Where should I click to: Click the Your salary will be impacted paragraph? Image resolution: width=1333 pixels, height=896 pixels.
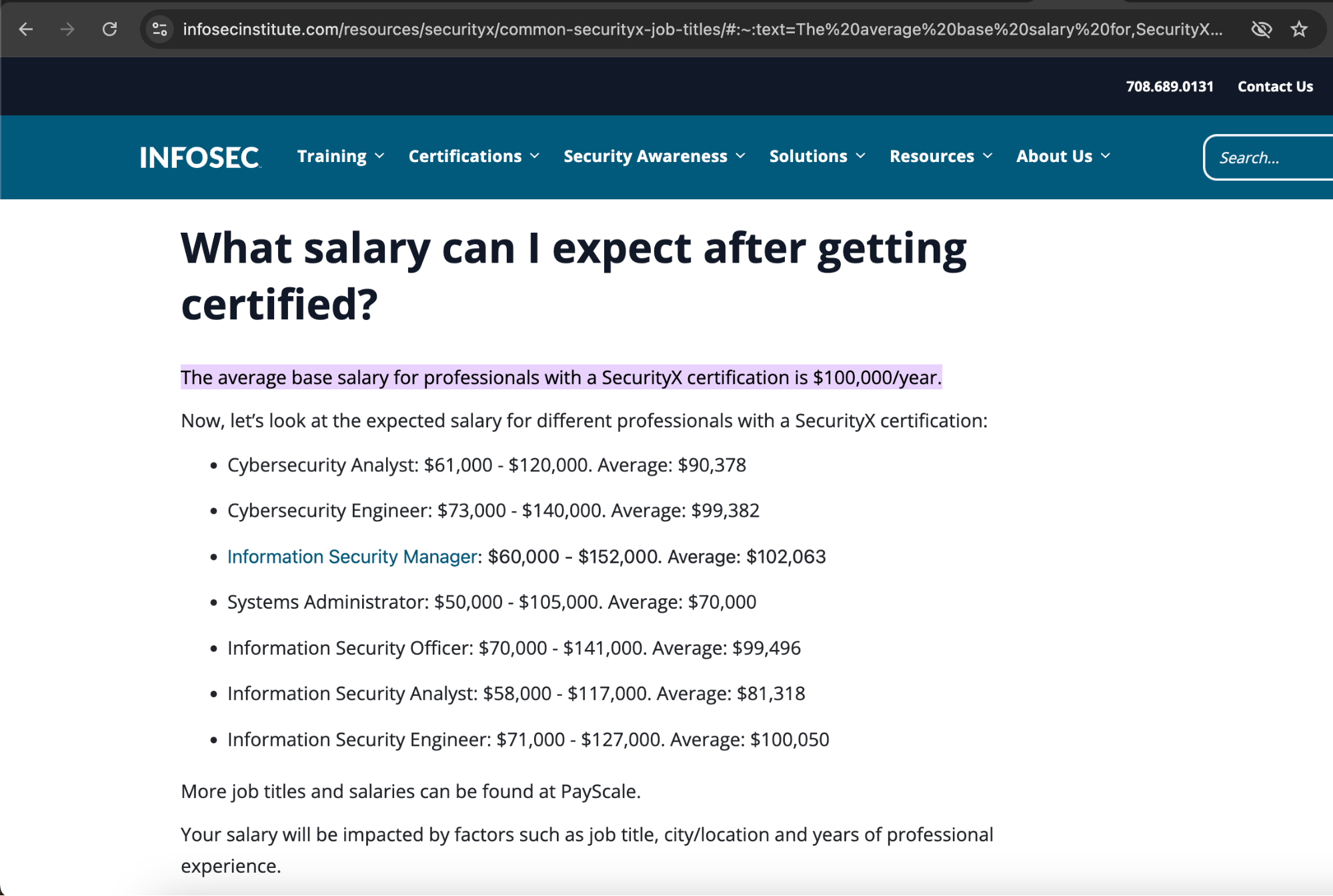click(587, 850)
